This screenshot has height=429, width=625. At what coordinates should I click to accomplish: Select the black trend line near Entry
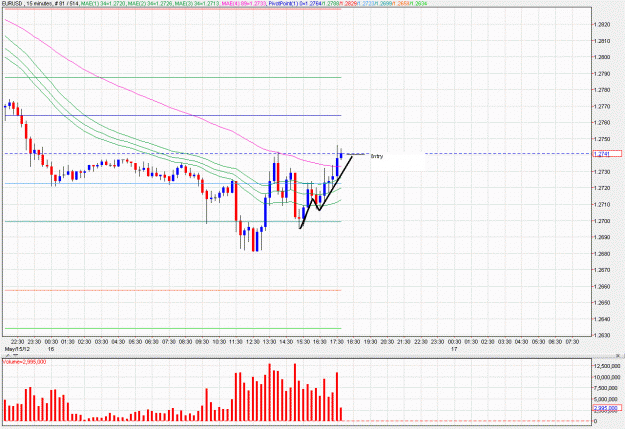(336, 183)
